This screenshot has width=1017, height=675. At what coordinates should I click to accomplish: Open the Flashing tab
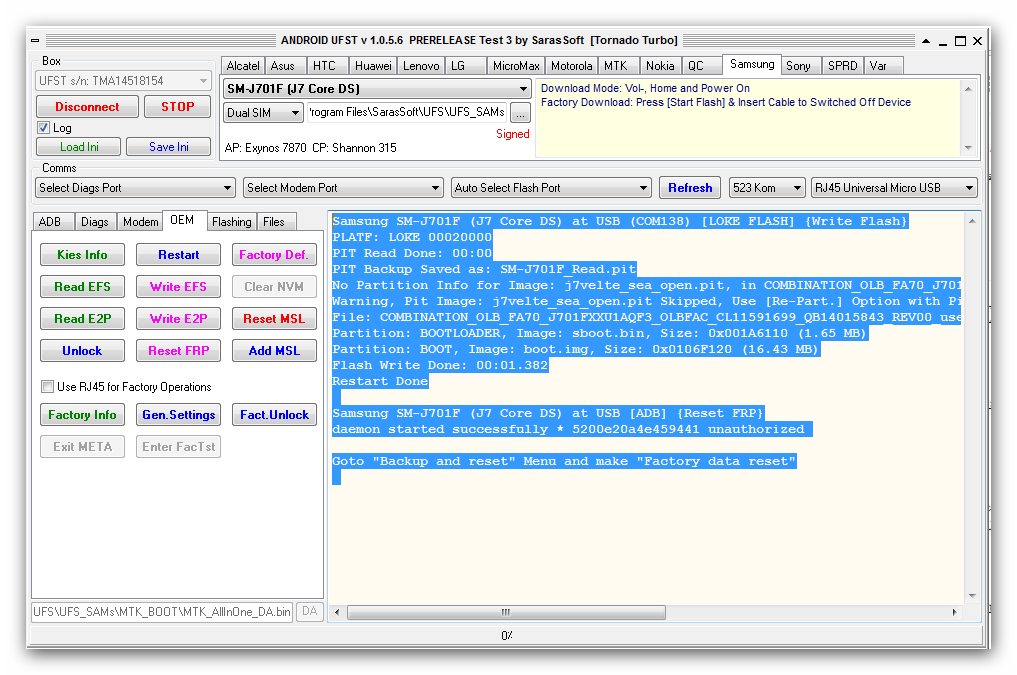232,222
